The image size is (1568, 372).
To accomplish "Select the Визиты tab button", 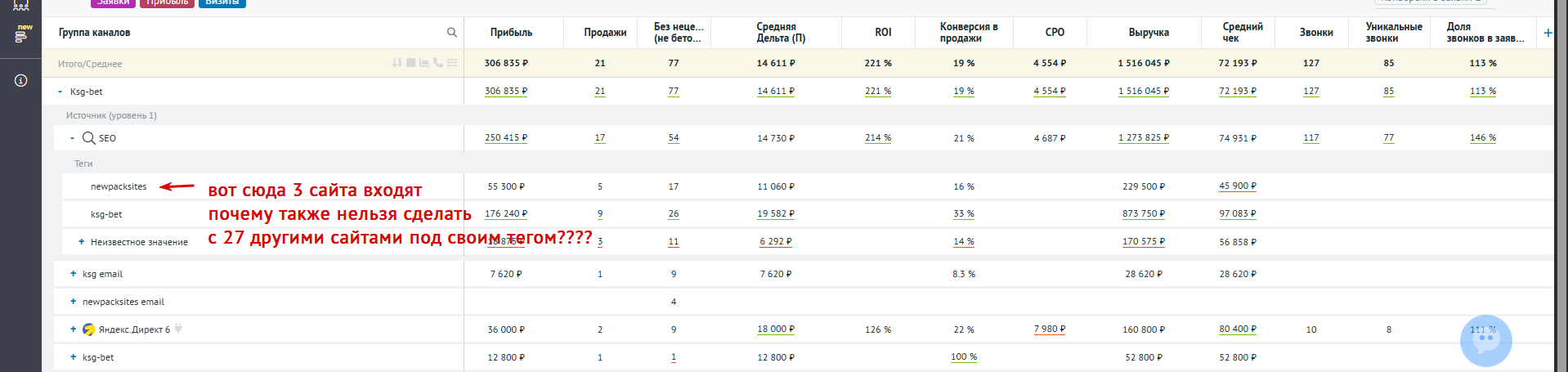I will pyautogui.click(x=222, y=2).
